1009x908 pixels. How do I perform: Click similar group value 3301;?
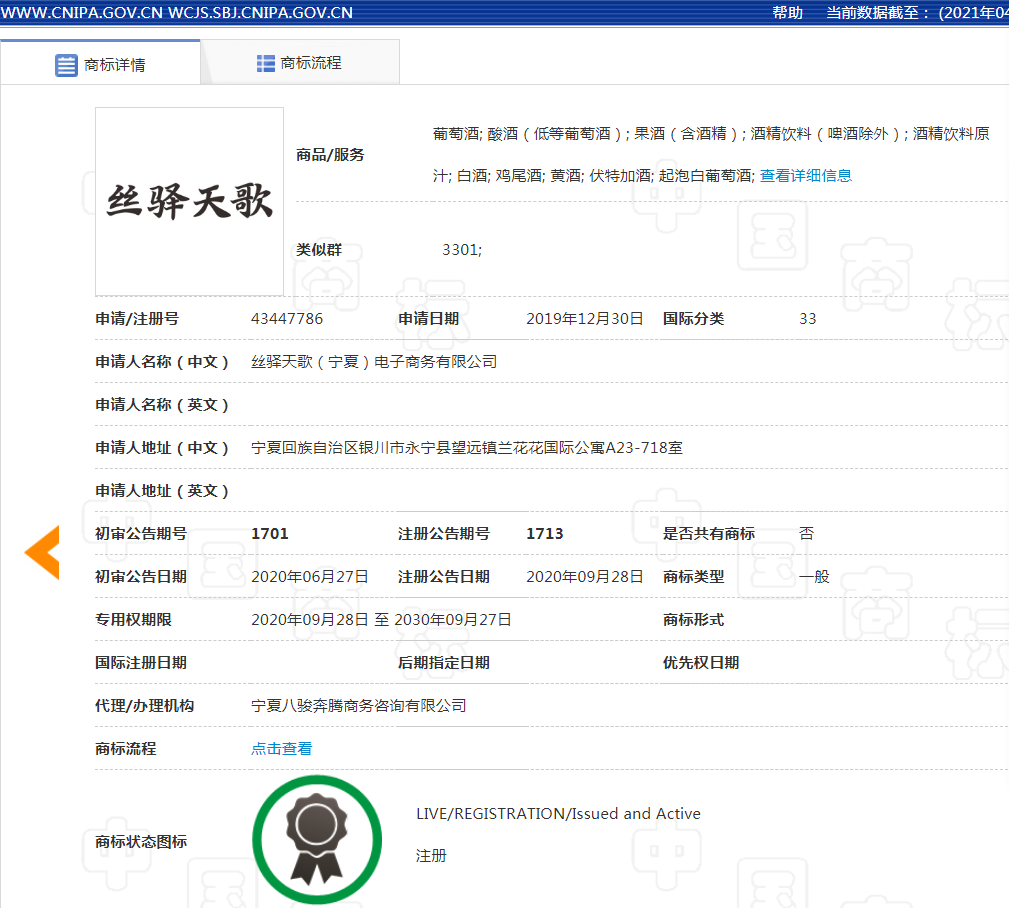point(462,250)
